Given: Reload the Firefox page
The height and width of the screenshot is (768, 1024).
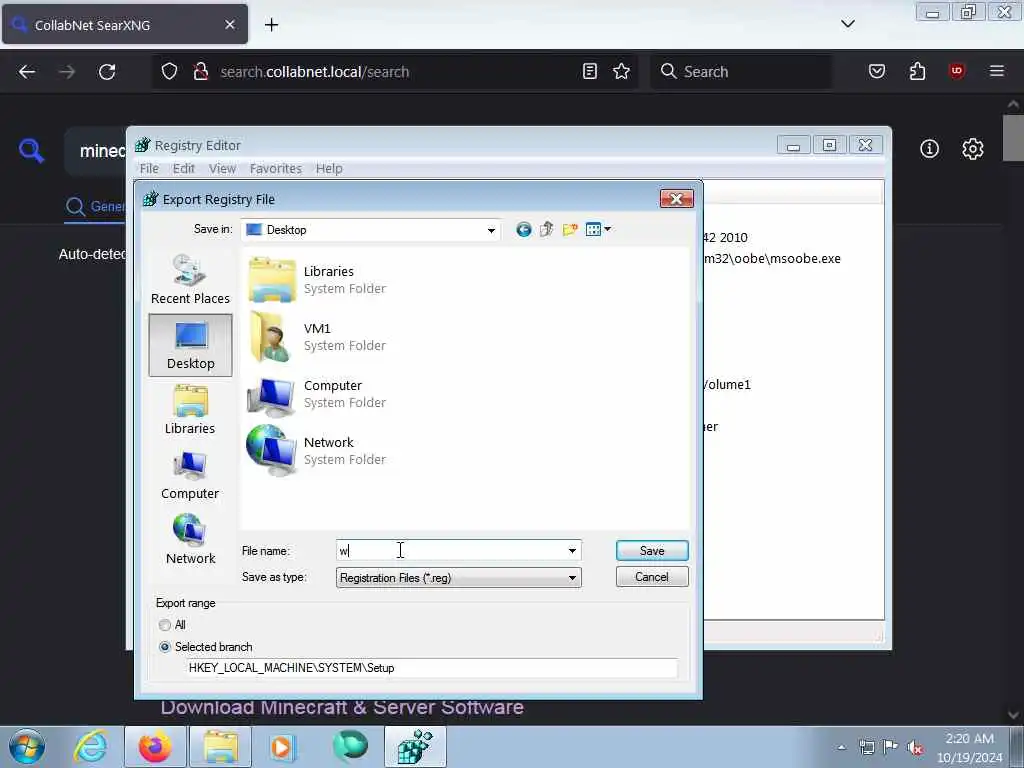Looking at the screenshot, I should pyautogui.click(x=107, y=72).
